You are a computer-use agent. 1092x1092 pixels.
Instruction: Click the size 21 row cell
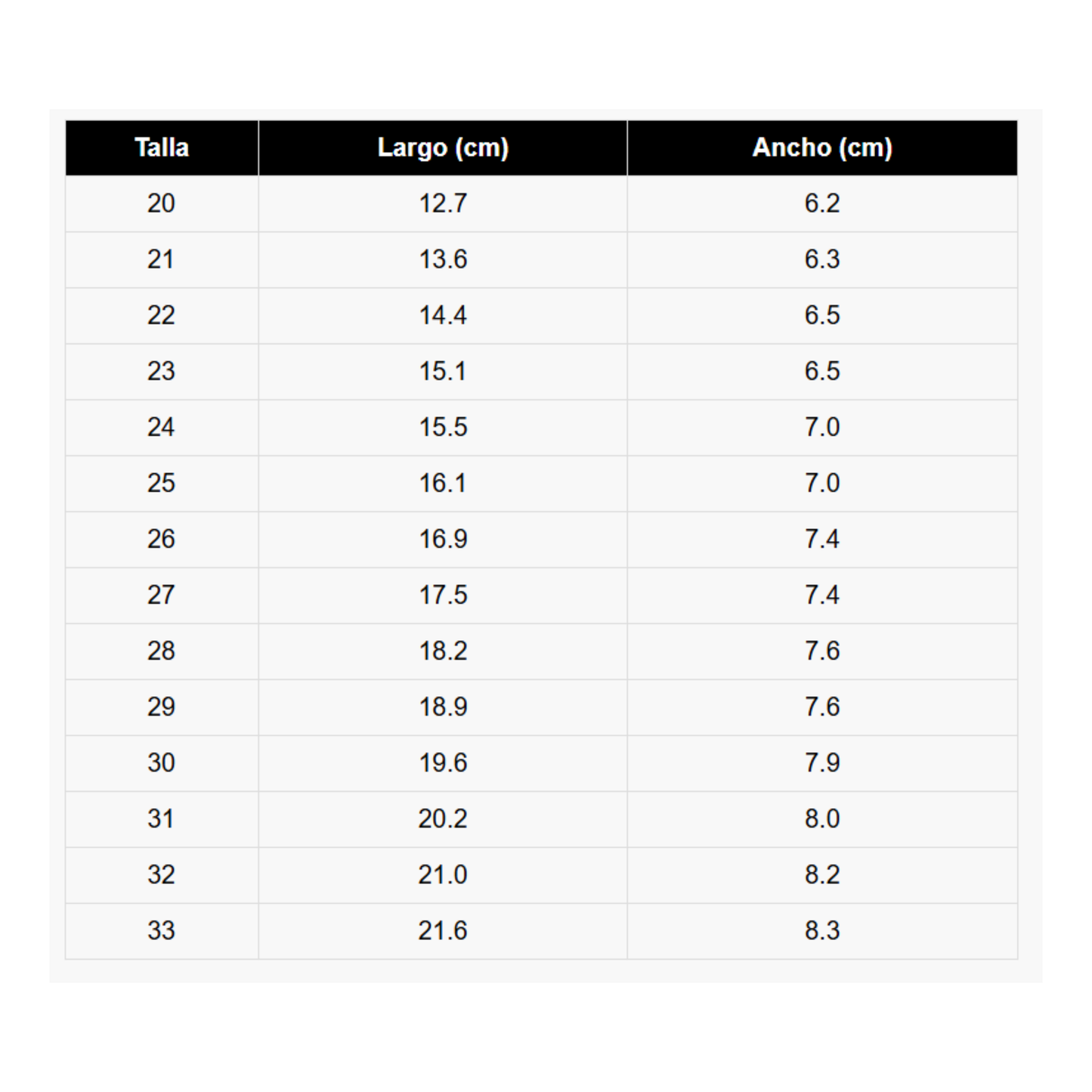[162, 260]
